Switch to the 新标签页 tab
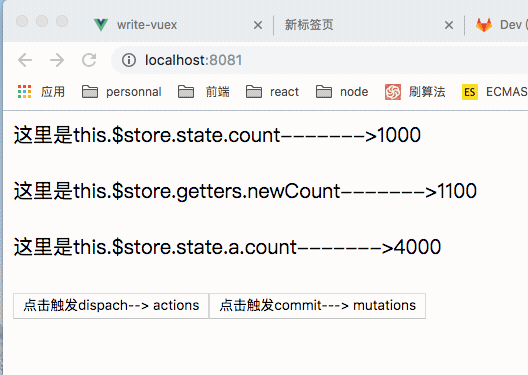Viewport: 528px width, 375px height. pyautogui.click(x=369, y=25)
